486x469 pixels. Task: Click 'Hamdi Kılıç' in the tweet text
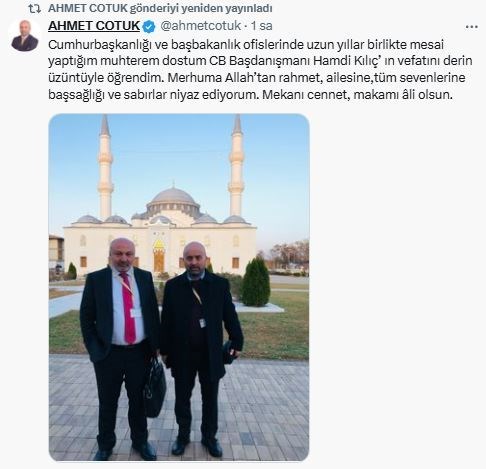tap(348, 61)
